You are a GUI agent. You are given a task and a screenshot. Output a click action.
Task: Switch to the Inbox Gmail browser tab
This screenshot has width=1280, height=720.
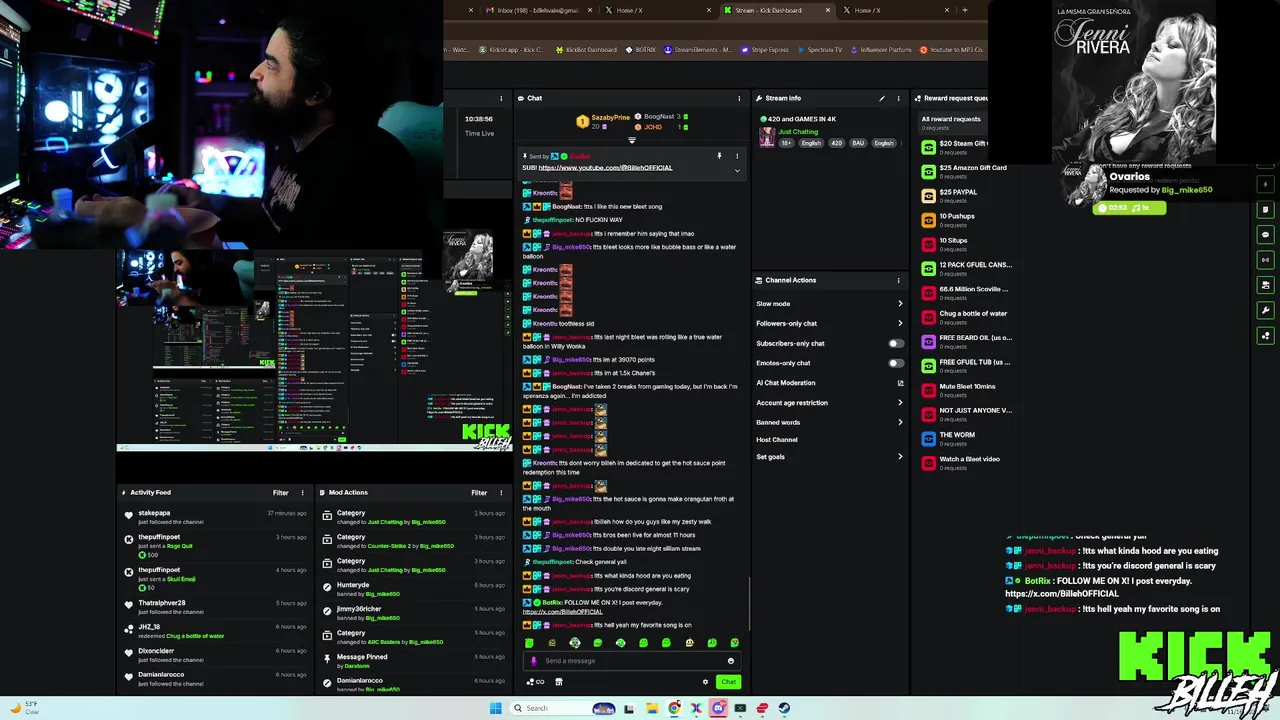[536, 10]
